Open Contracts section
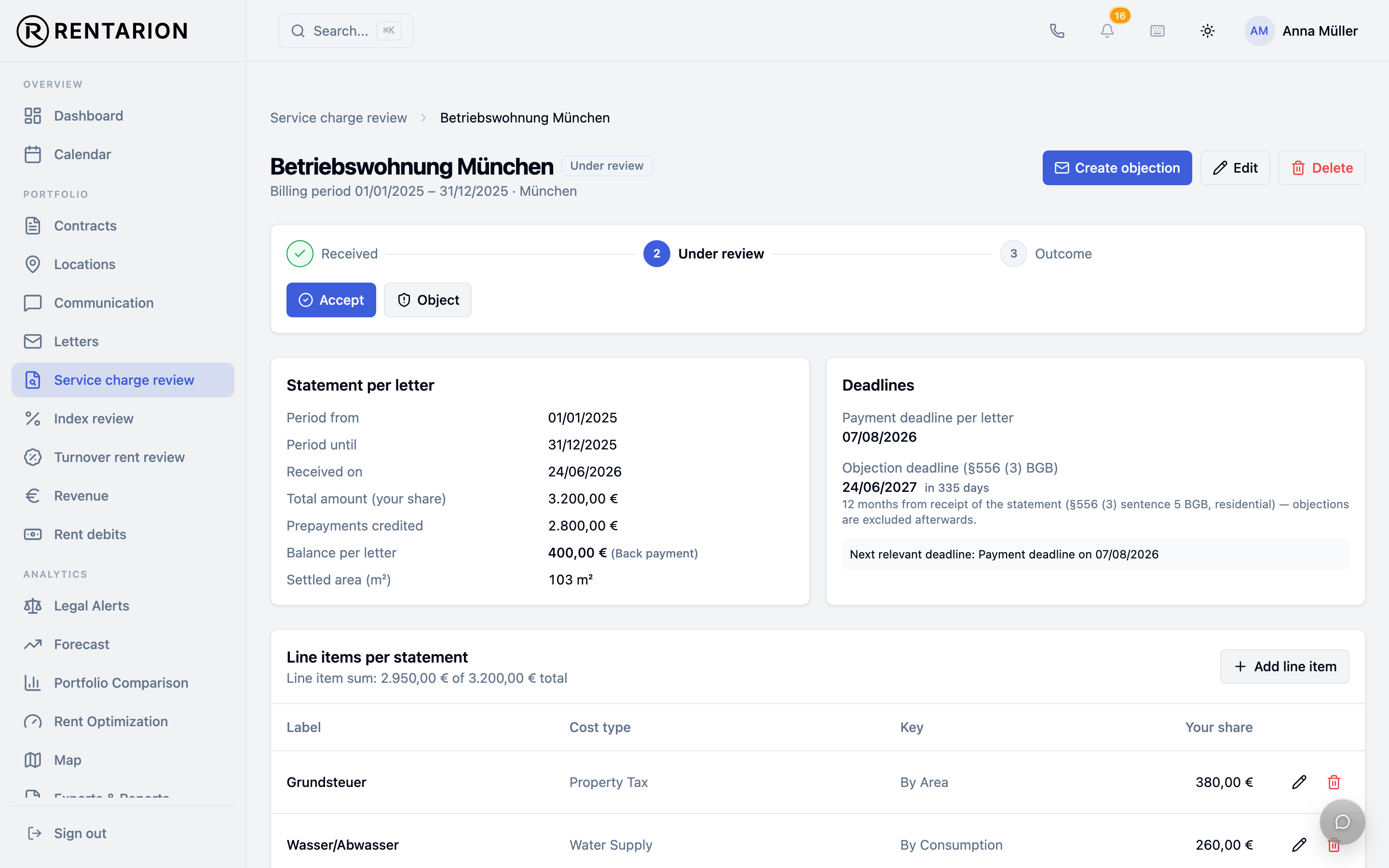This screenshot has width=1389, height=868. click(123, 226)
